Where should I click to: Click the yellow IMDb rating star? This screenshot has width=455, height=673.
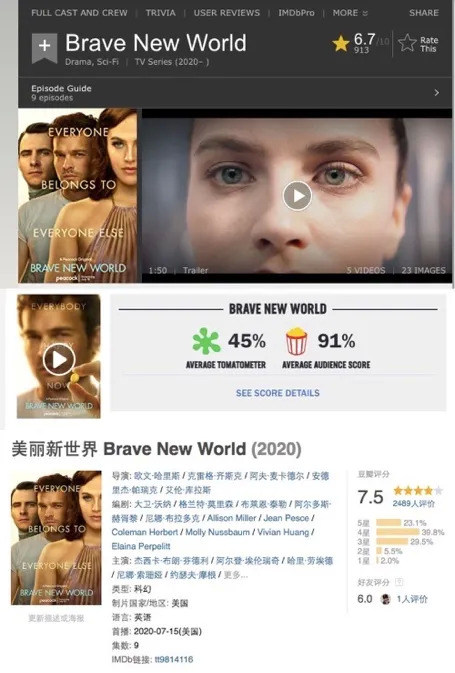(341, 43)
